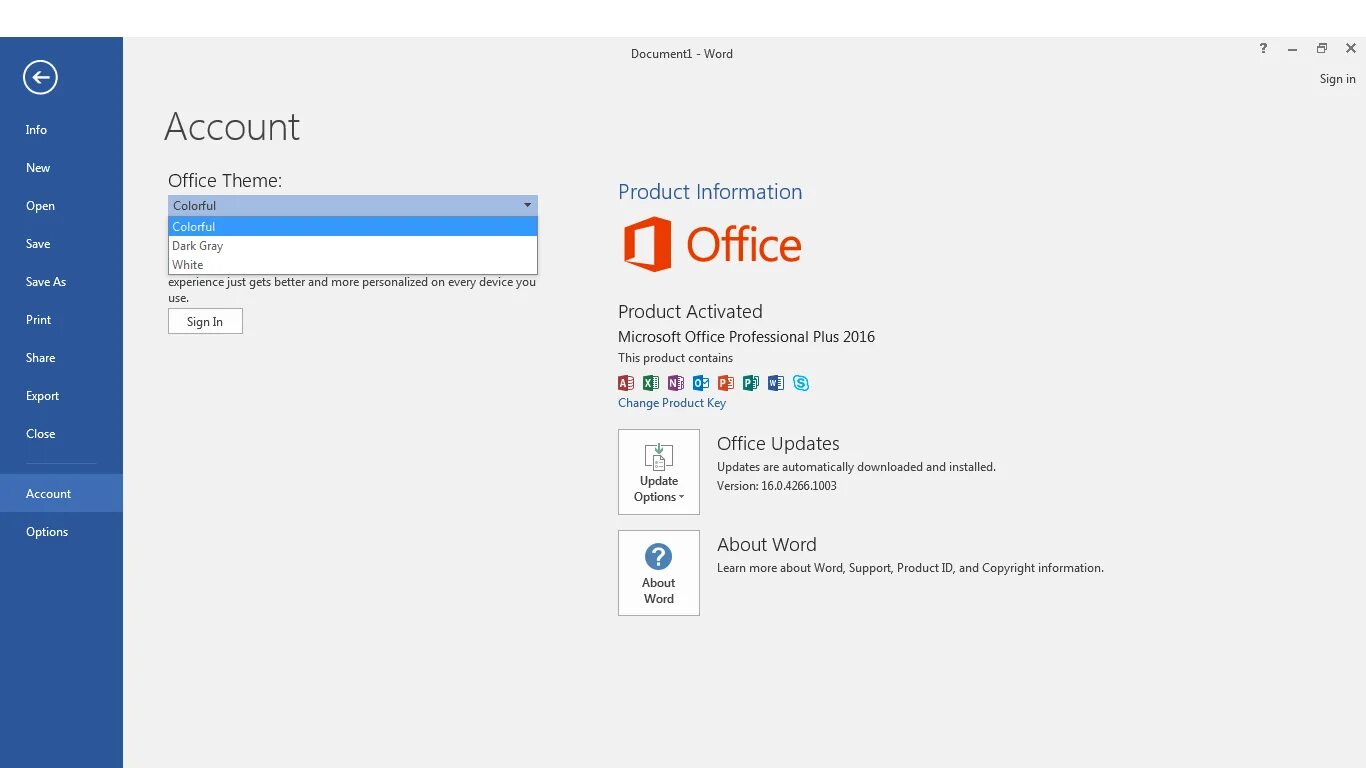The height and width of the screenshot is (768, 1366).
Task: Click the Publisher app icon
Action: 751,383
